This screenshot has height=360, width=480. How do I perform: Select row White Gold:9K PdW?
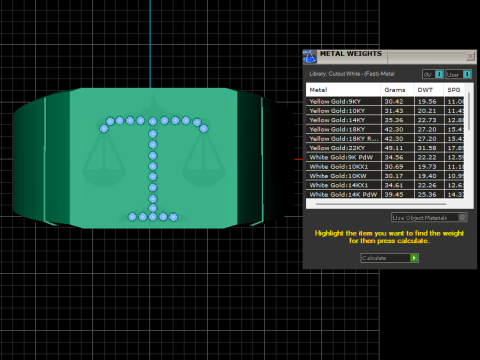coord(385,157)
